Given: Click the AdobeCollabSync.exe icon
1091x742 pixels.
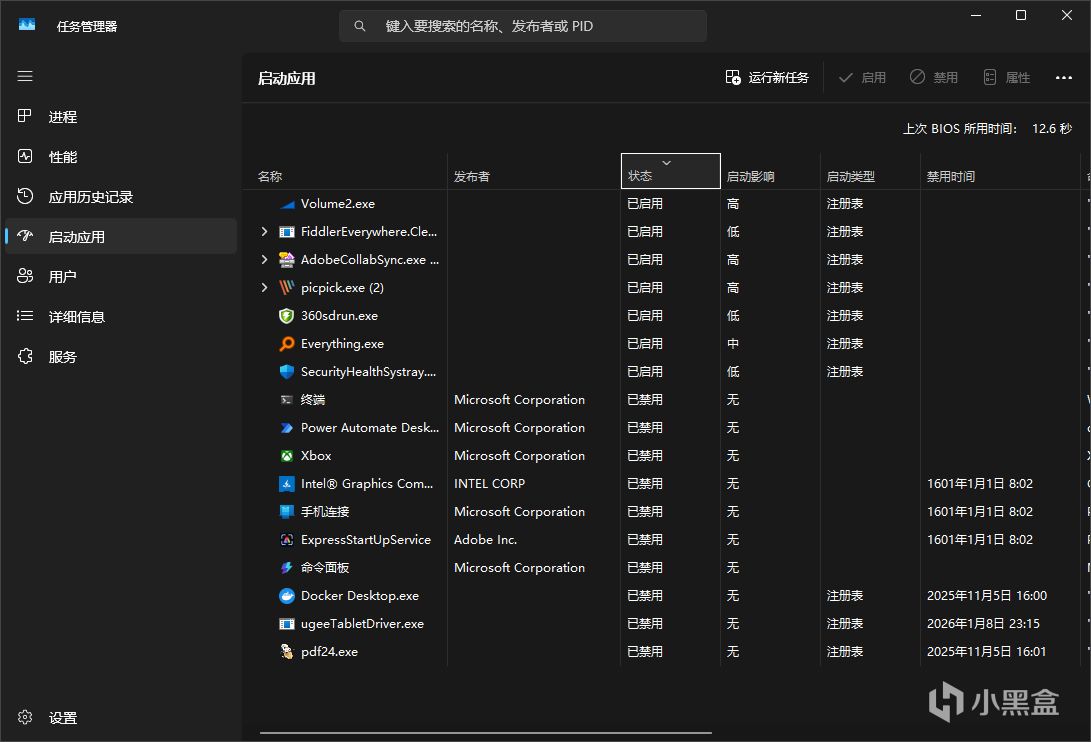Looking at the screenshot, I should click(287, 260).
